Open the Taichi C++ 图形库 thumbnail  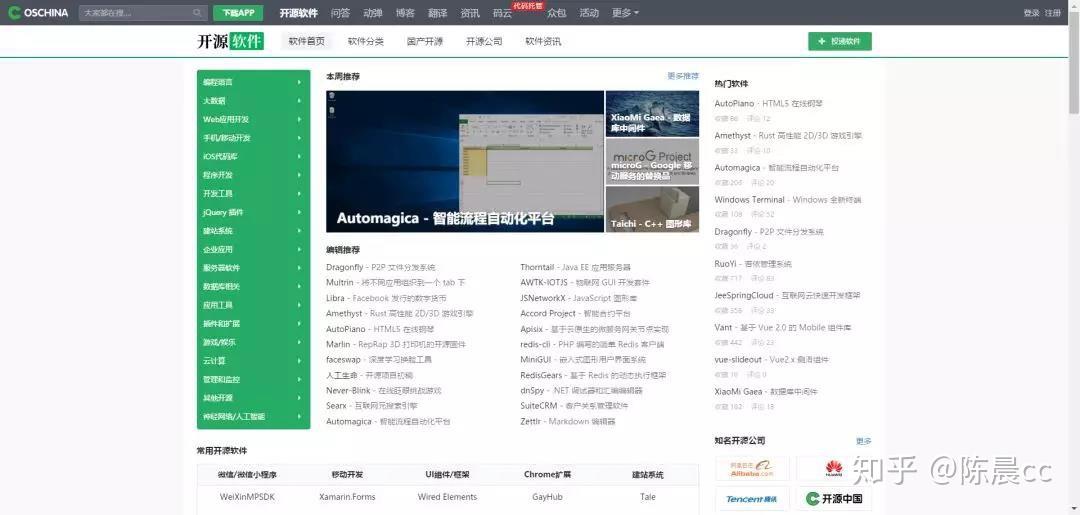[x=652, y=209]
